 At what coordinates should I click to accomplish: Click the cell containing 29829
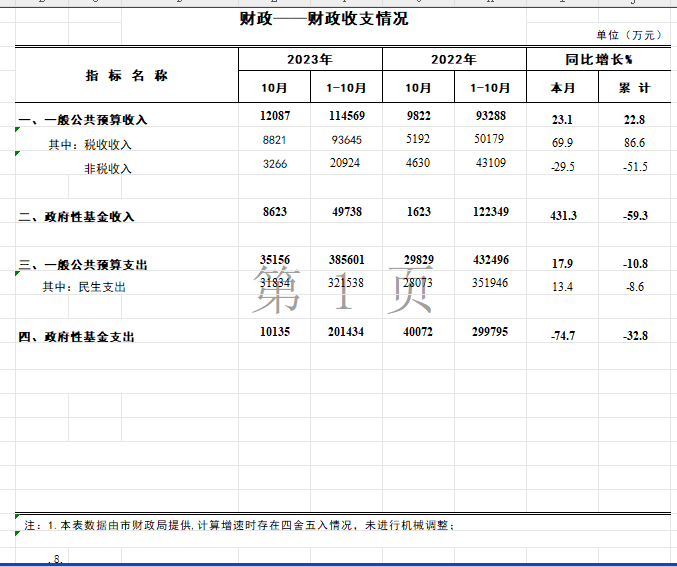419,260
